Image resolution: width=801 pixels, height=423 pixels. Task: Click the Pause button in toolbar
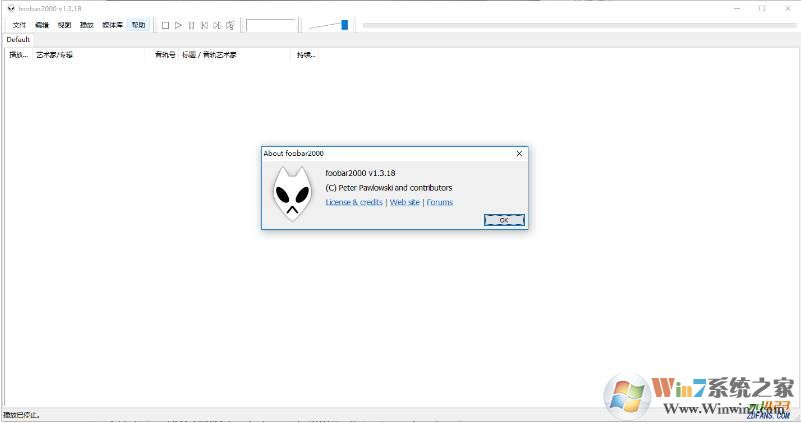click(x=191, y=25)
